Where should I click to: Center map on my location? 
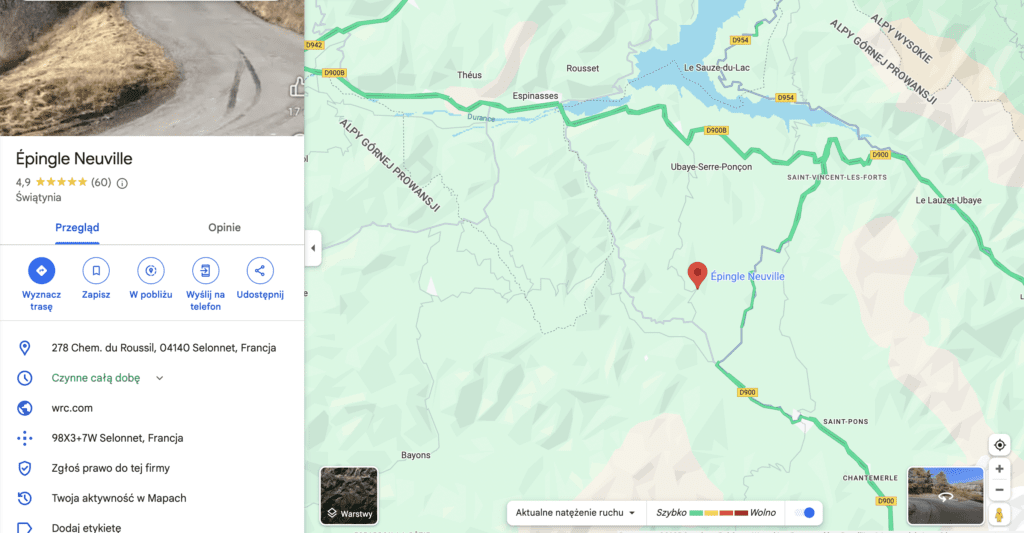coord(999,445)
